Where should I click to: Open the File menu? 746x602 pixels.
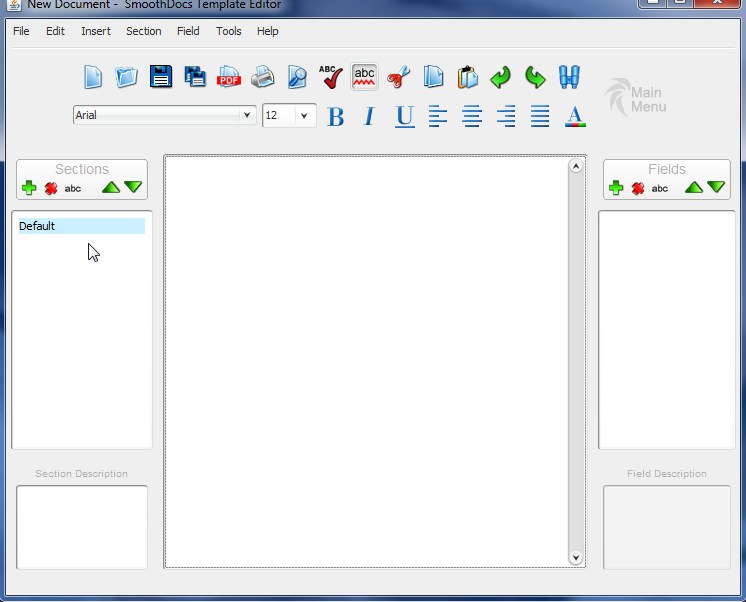coord(21,31)
